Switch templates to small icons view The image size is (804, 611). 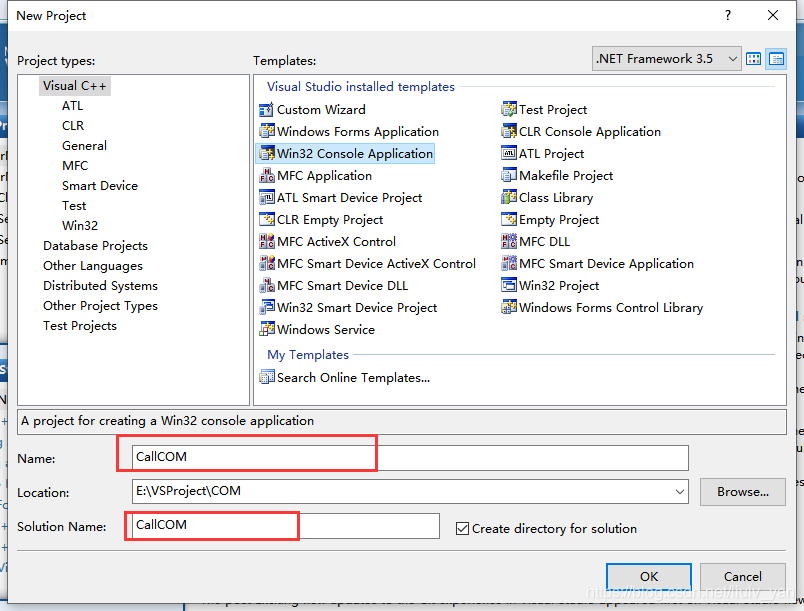pyautogui.click(x=776, y=59)
